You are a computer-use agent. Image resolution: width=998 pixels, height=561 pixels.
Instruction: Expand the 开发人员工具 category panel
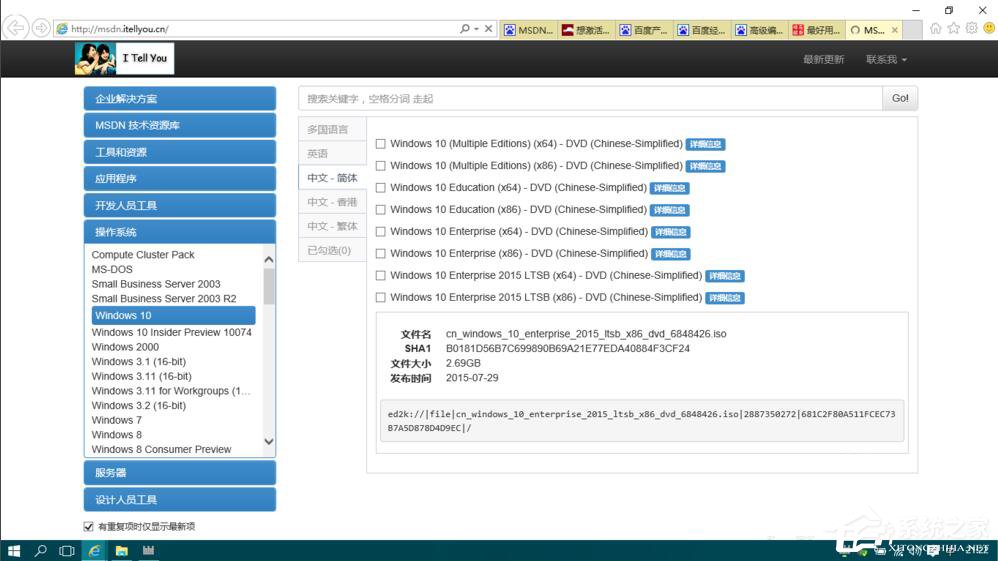coord(179,205)
